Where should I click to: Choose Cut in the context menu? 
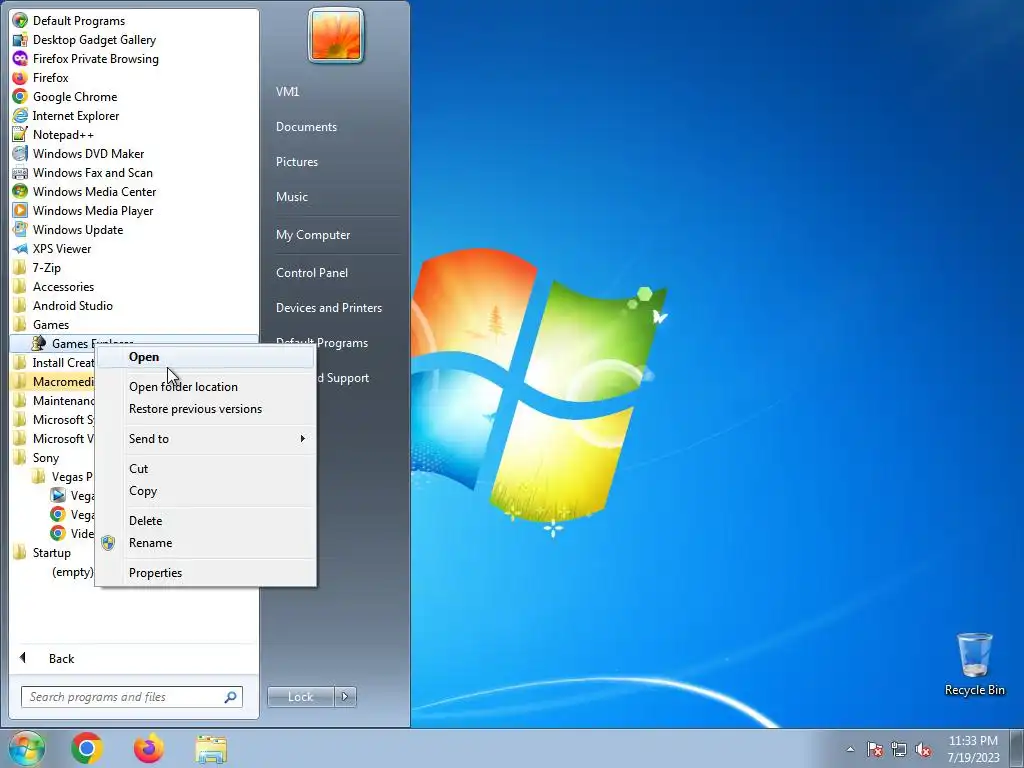click(206, 469)
